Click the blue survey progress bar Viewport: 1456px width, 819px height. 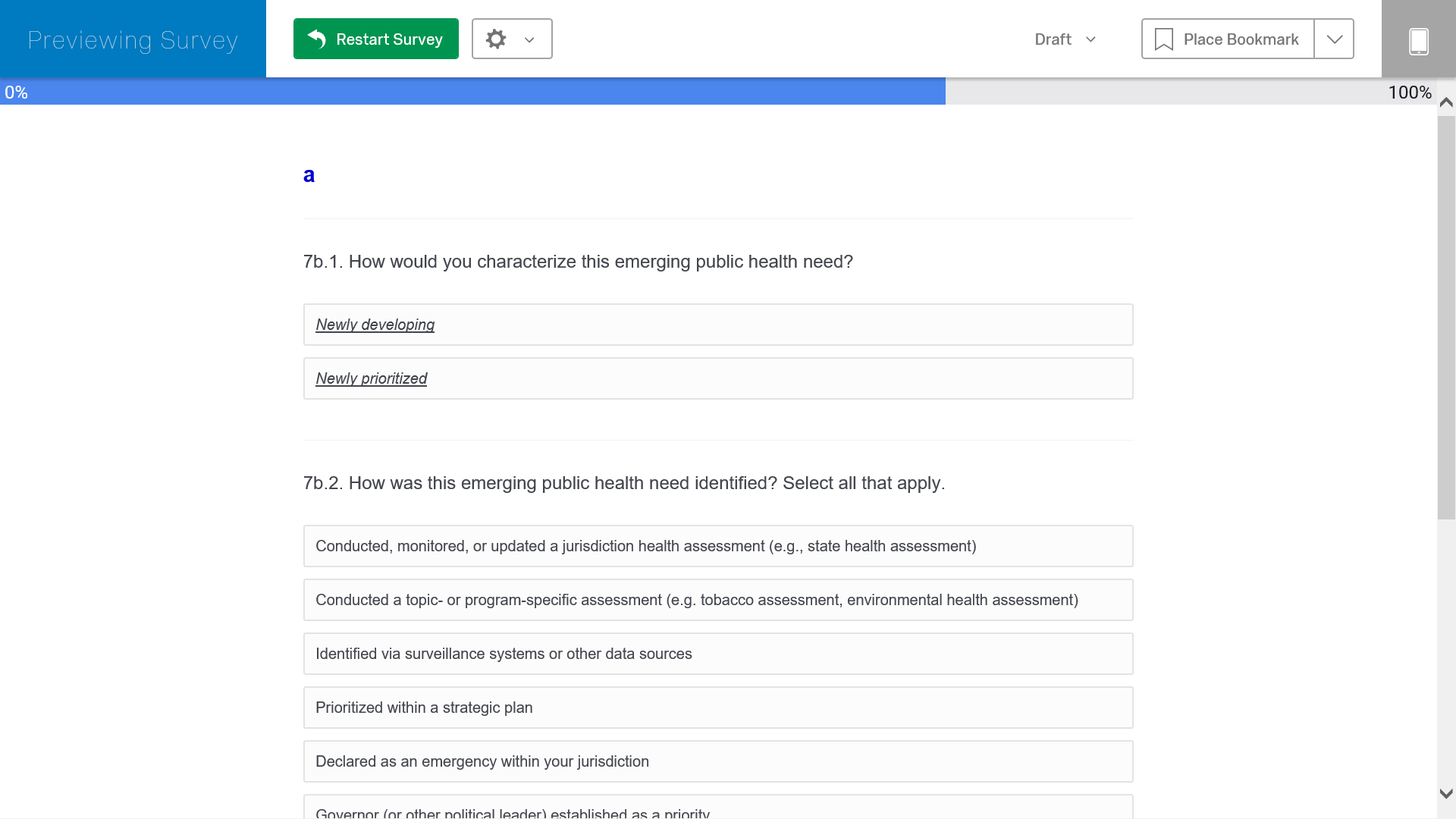click(472, 93)
